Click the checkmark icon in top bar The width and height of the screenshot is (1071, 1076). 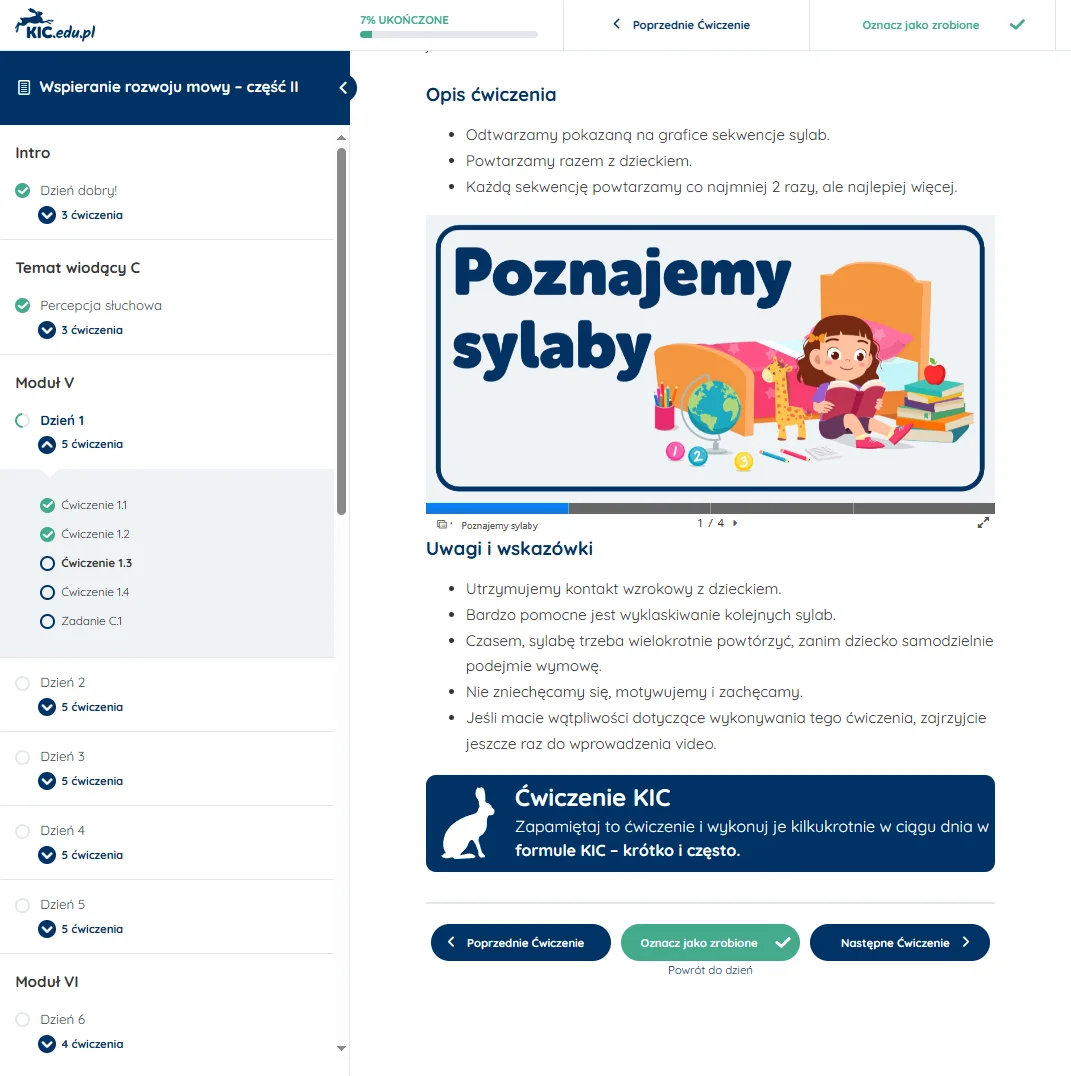[1017, 25]
